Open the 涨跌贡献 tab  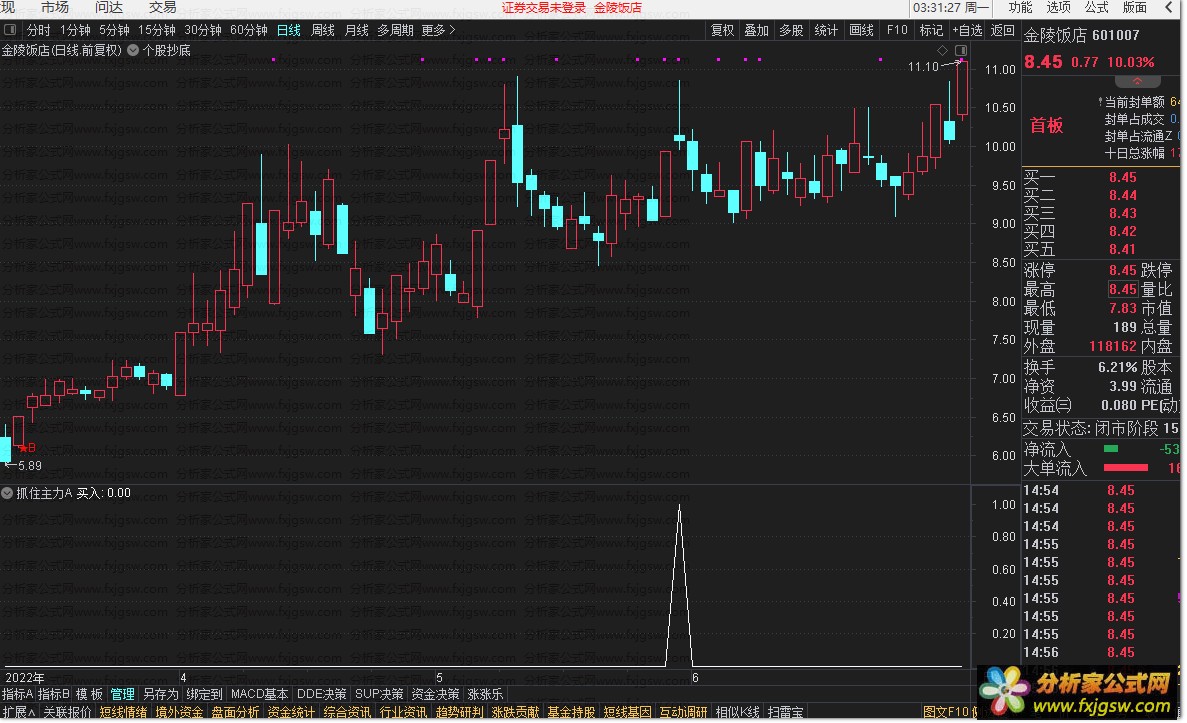click(516, 712)
